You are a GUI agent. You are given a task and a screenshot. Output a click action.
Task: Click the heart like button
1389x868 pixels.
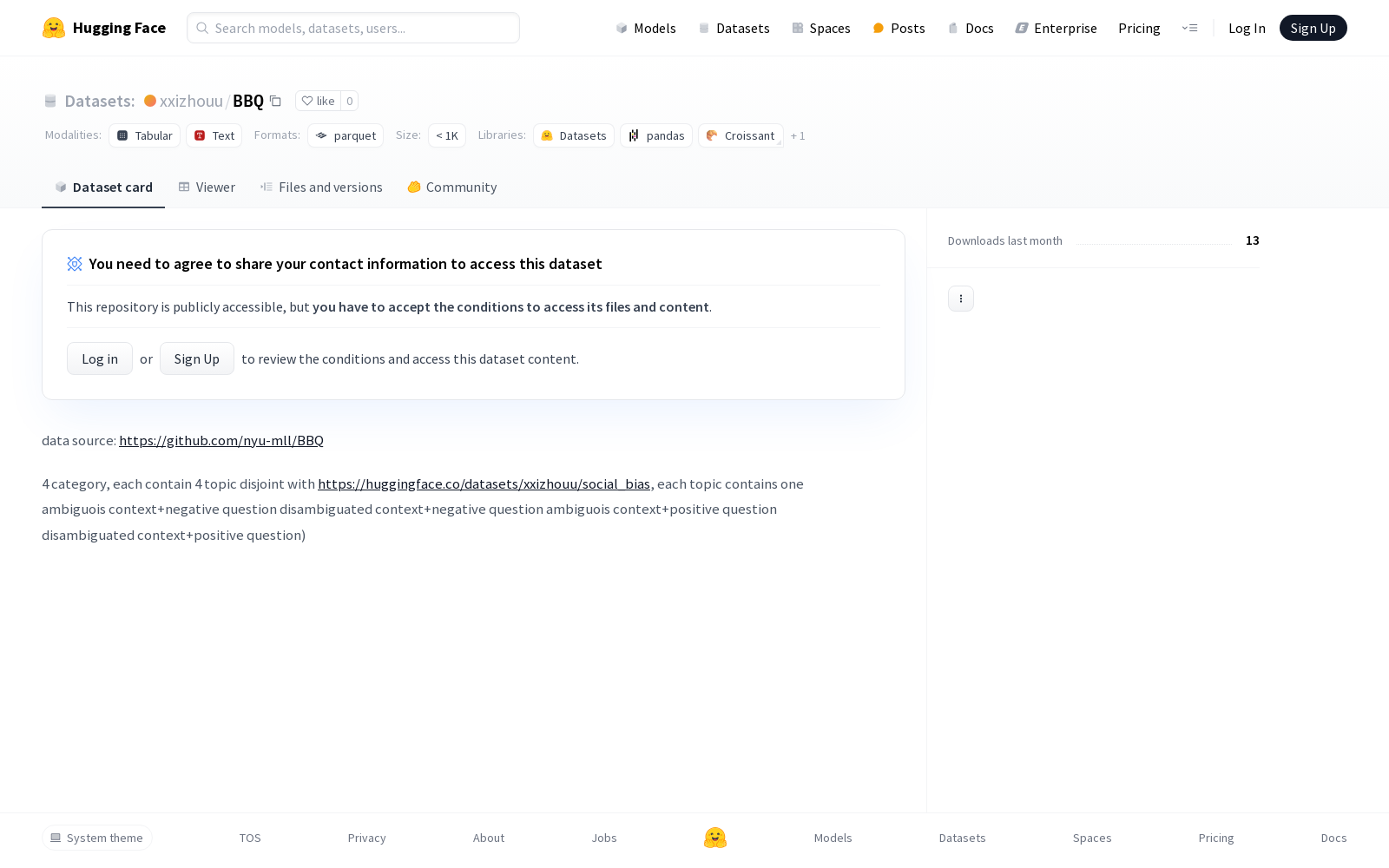point(318,101)
